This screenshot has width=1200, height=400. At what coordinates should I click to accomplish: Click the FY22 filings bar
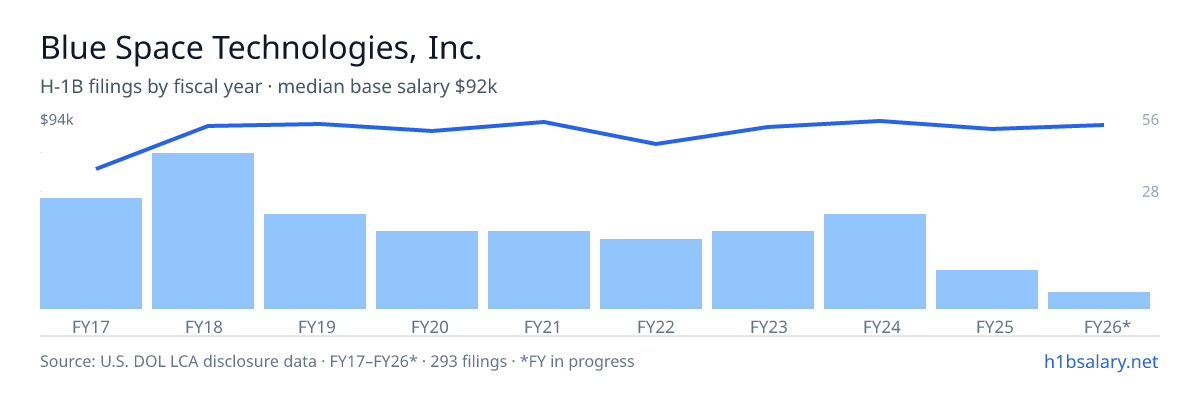(x=651, y=274)
